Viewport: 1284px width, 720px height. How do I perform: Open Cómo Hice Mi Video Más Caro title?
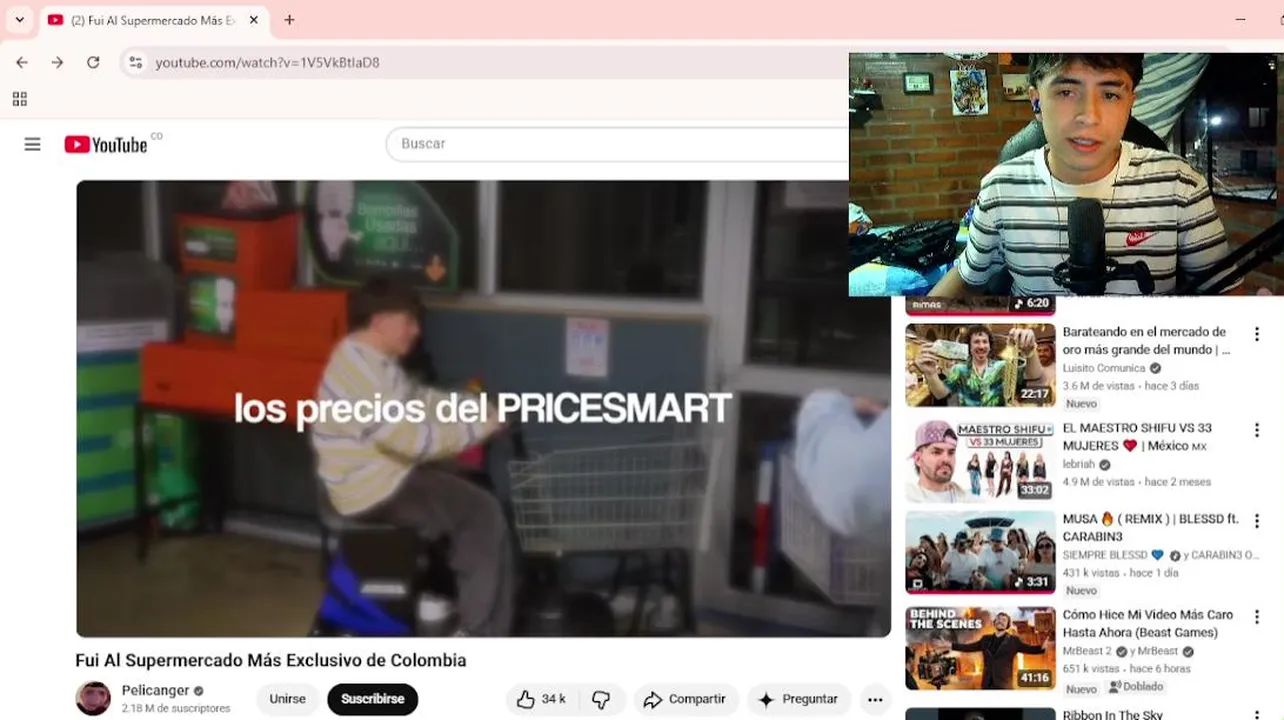[1147, 623]
